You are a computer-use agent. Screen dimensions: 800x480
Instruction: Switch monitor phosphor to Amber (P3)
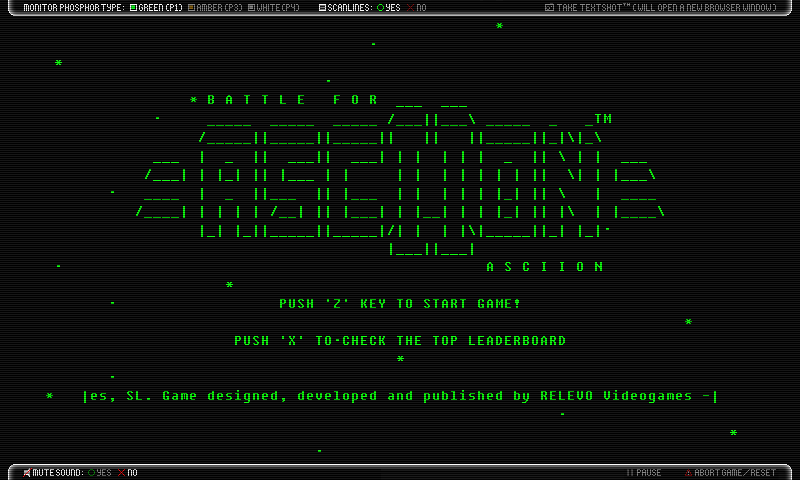coord(215,8)
